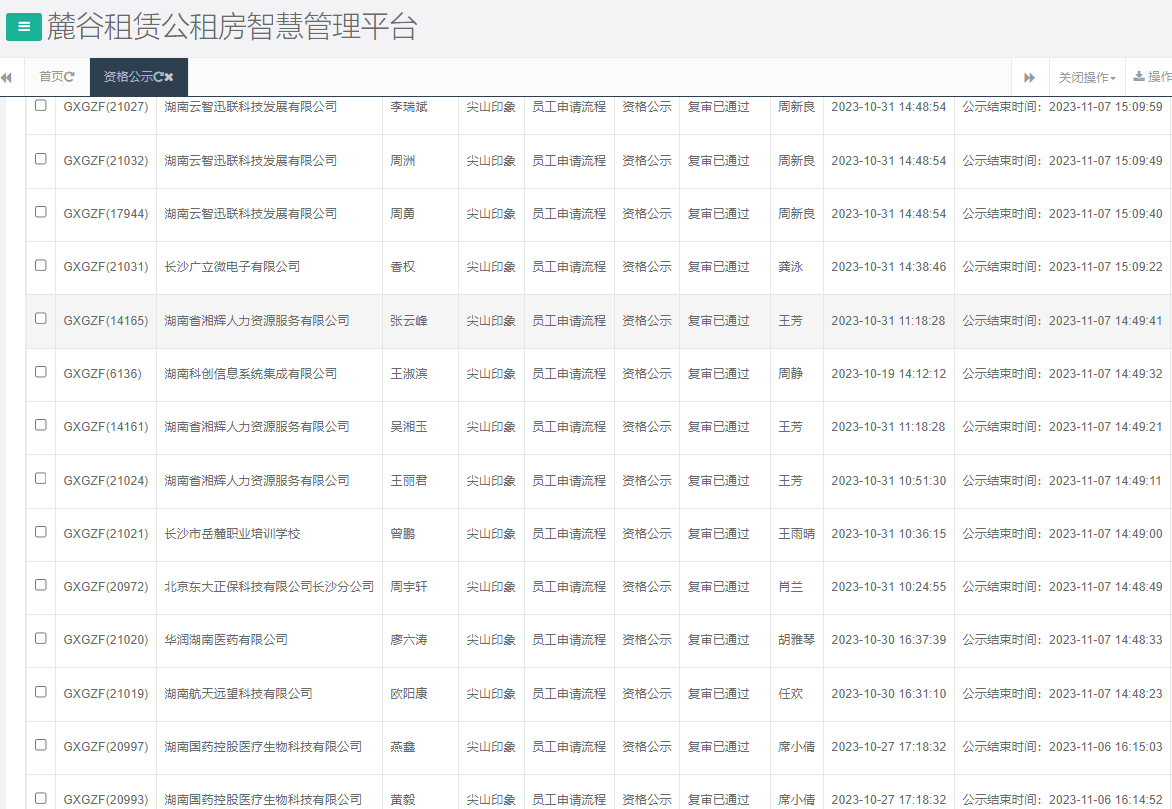Click record number GXGZF(21027)
The width and height of the screenshot is (1172, 809).
(x=106, y=107)
